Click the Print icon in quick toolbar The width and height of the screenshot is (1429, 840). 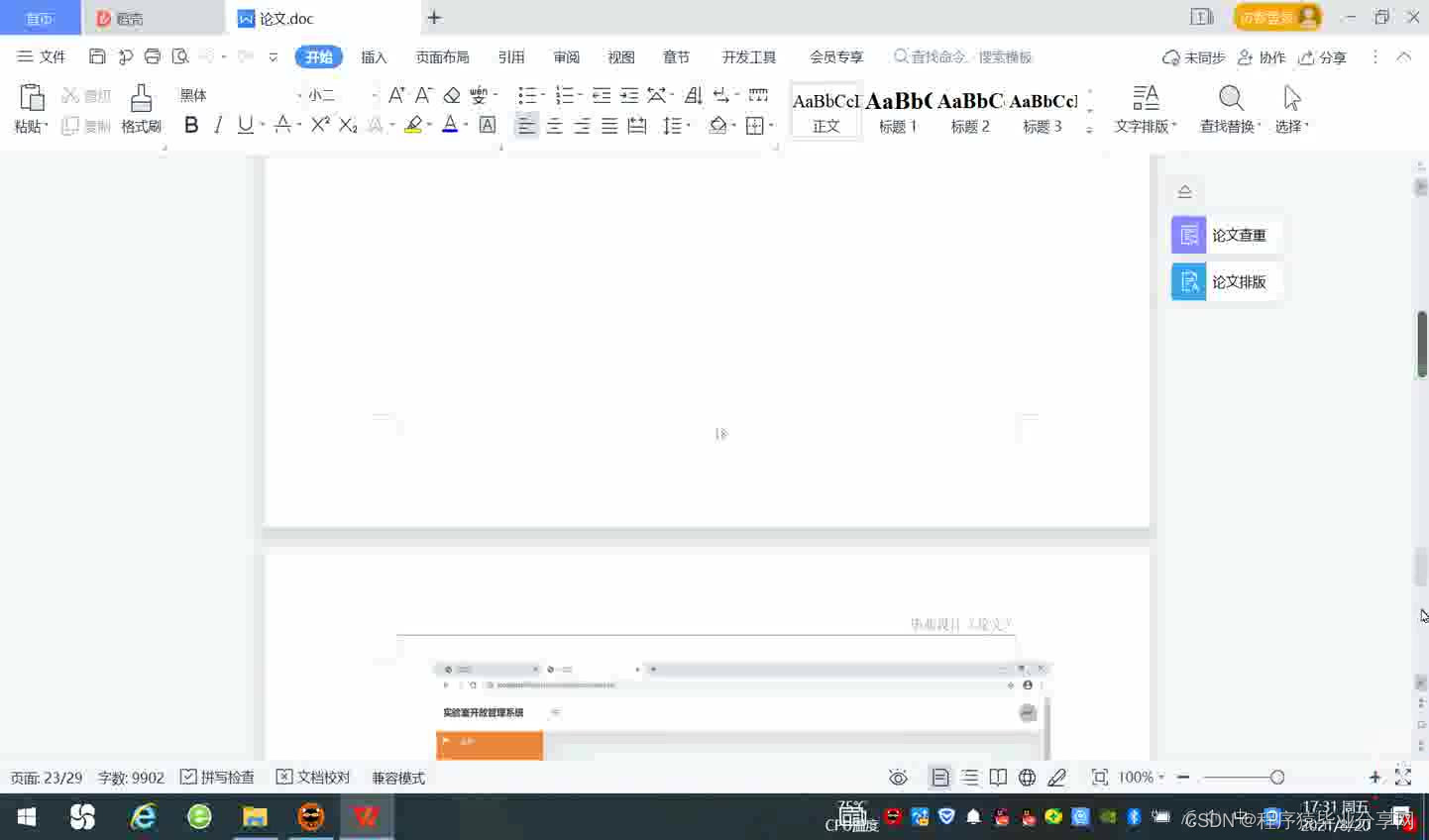click(x=153, y=56)
